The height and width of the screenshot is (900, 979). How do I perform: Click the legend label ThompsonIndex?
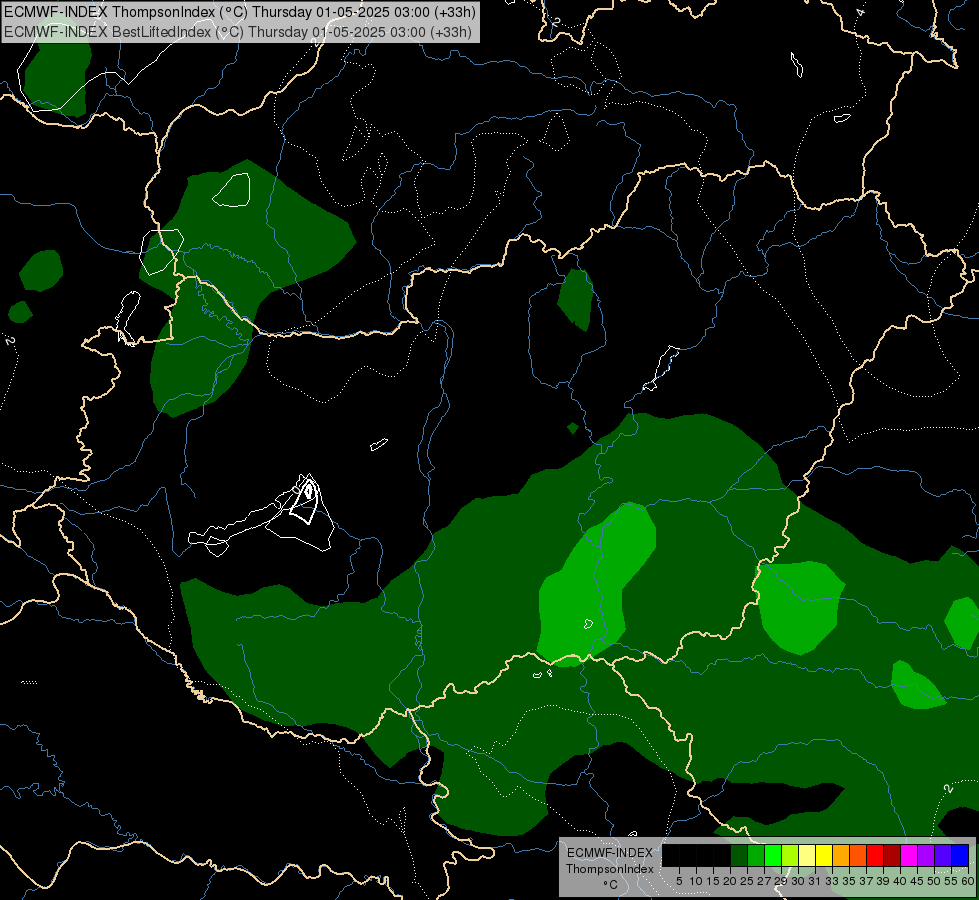pos(610,869)
